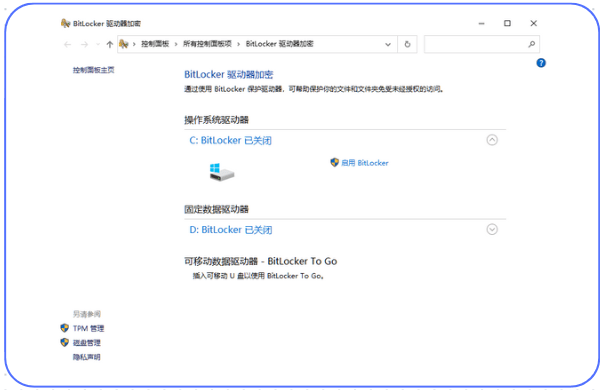Viewport: 603px width, 390px height.
Task: Open 控制面板 breadcrumb in address bar
Action: 155,44
